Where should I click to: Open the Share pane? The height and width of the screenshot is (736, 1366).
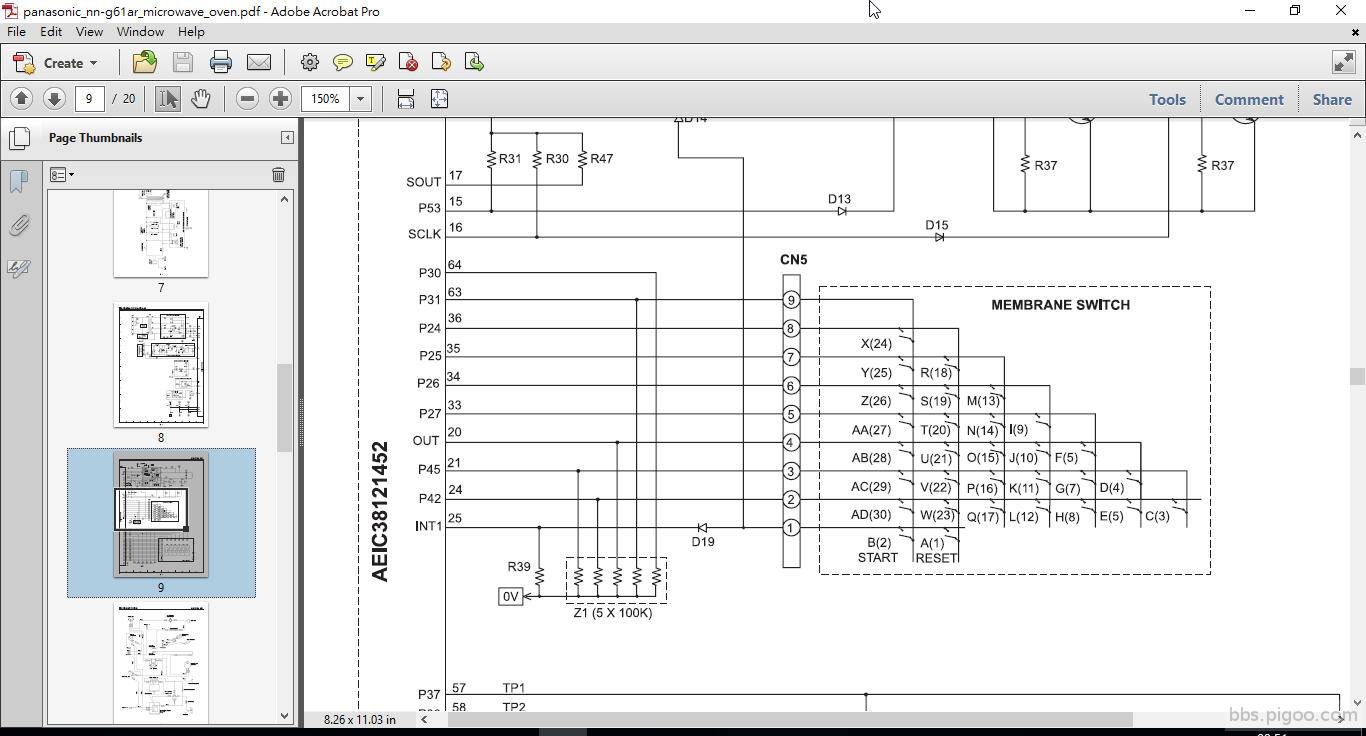click(x=1332, y=99)
